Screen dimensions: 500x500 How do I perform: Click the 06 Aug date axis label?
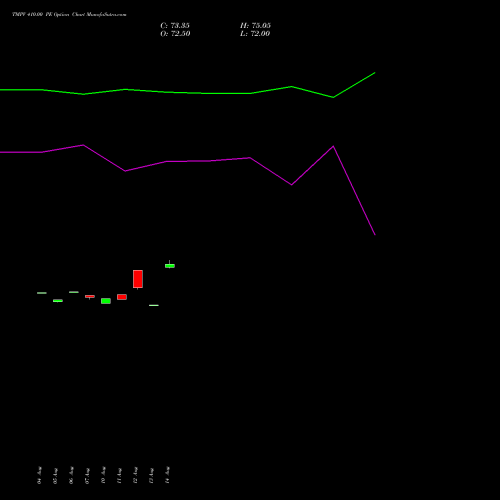point(71,475)
